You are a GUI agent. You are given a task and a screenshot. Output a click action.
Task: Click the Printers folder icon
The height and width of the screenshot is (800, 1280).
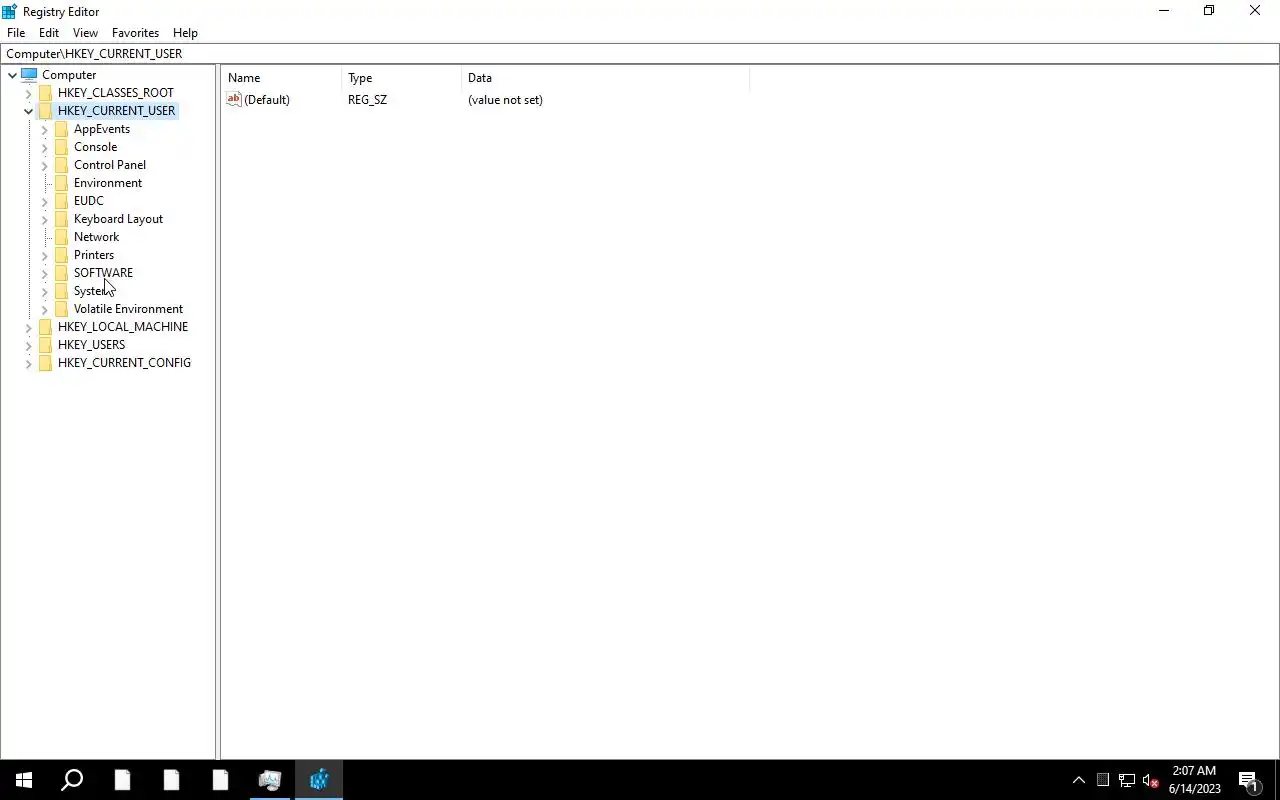click(x=61, y=255)
